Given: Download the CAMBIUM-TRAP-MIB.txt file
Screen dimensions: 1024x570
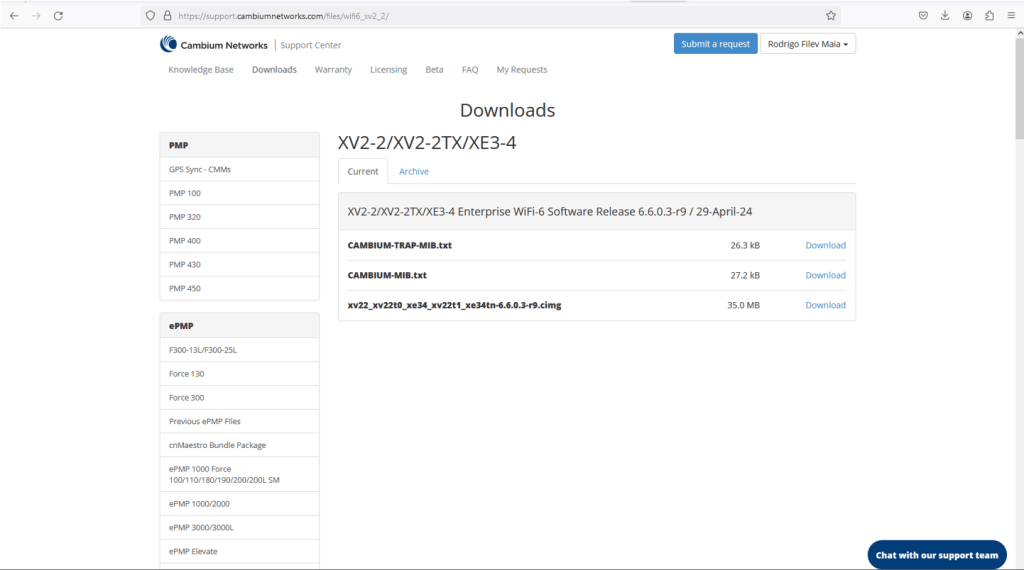Looking at the screenshot, I should tap(825, 245).
